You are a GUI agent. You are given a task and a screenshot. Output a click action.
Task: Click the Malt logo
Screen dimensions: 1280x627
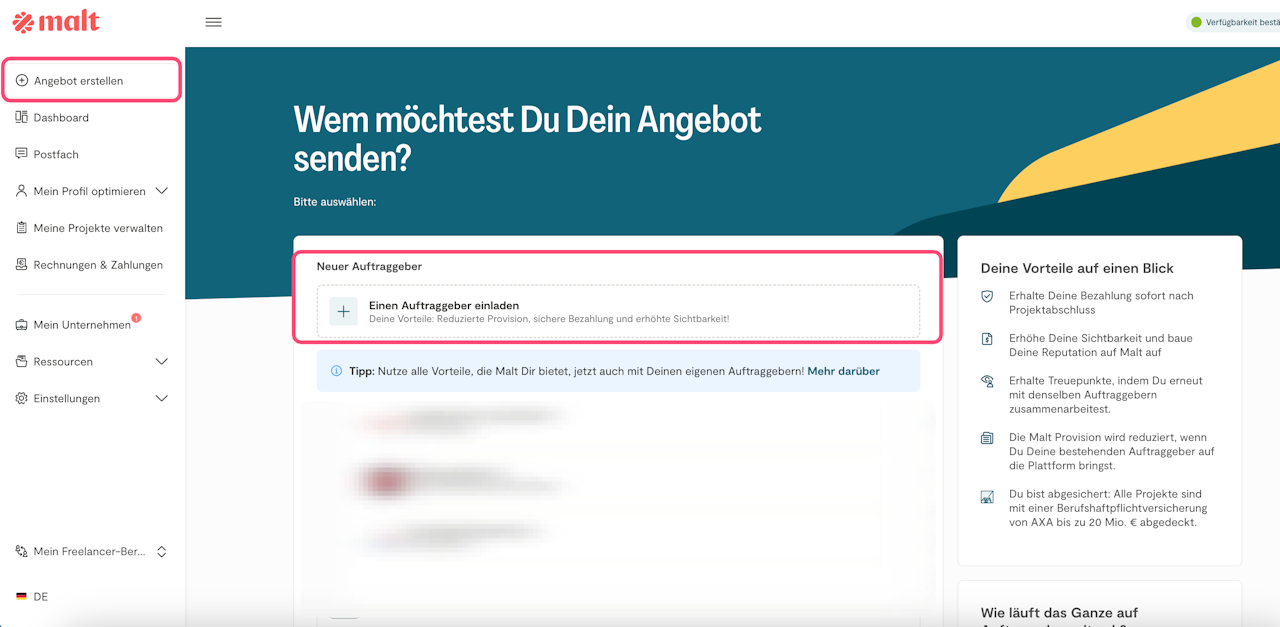56,21
